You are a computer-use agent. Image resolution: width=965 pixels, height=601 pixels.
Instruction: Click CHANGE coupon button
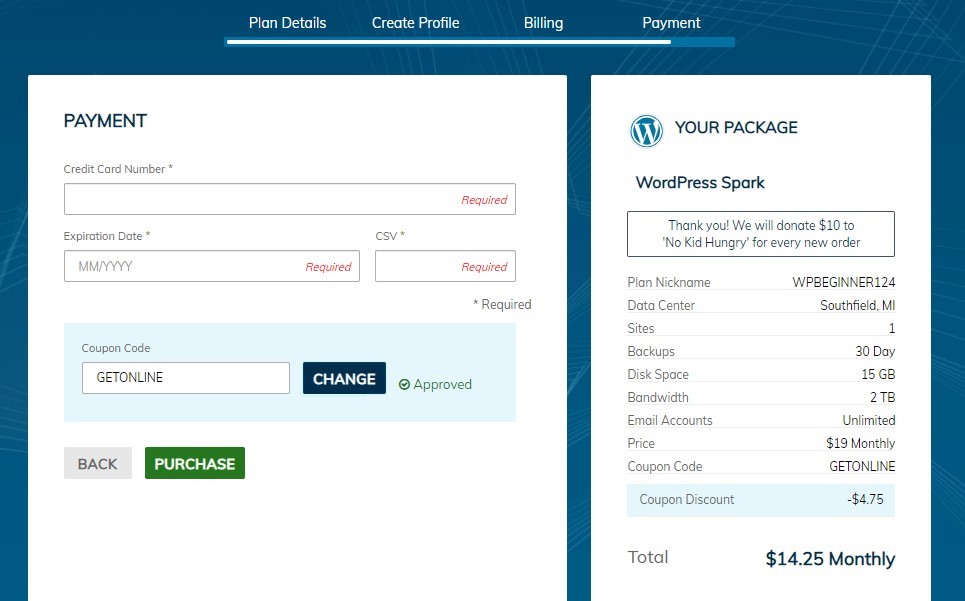point(345,378)
